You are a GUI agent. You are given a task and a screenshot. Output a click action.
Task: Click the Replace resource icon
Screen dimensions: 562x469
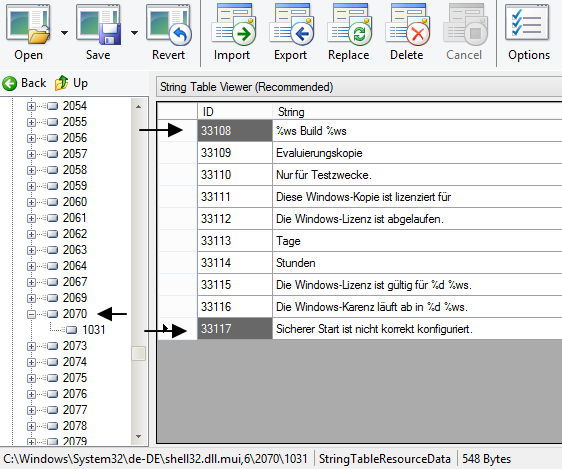[x=349, y=25]
